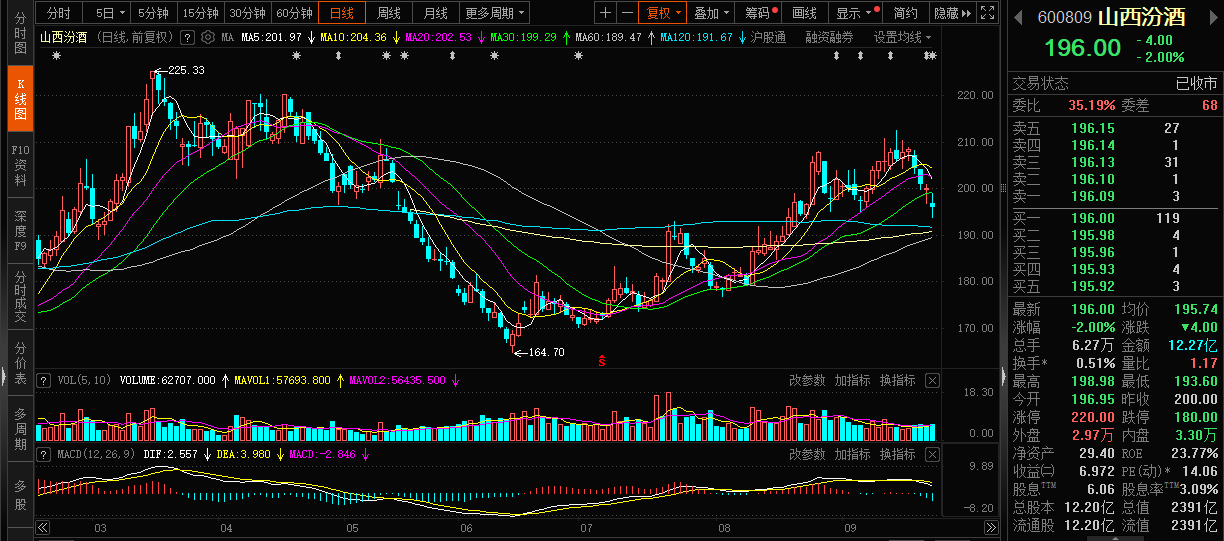The width and height of the screenshot is (1224, 541).
Task: Click 换指标 in the MACD panel
Action: pyautogui.click(x=897, y=454)
